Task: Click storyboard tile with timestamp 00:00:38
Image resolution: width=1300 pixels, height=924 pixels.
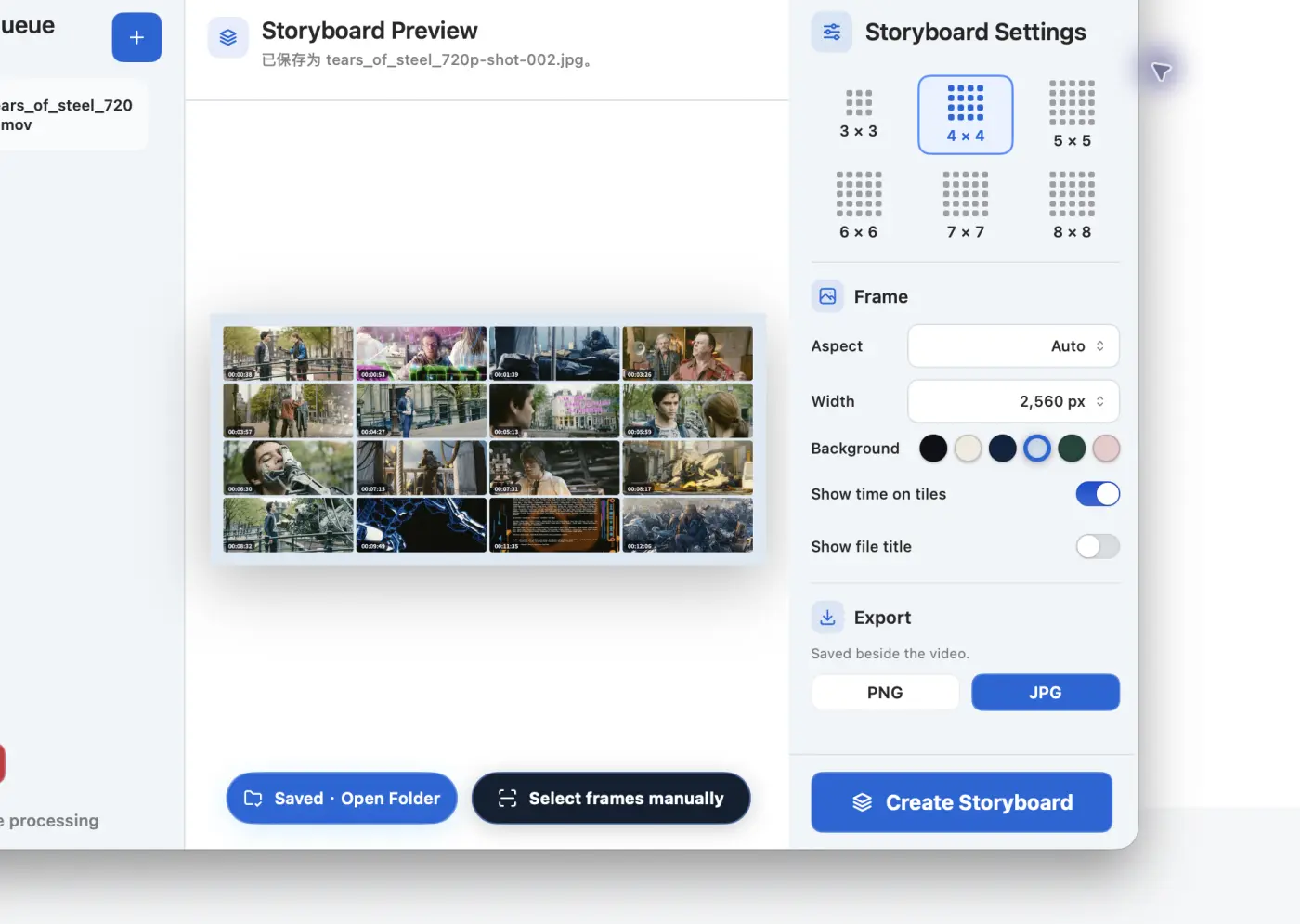Action: click(288, 353)
